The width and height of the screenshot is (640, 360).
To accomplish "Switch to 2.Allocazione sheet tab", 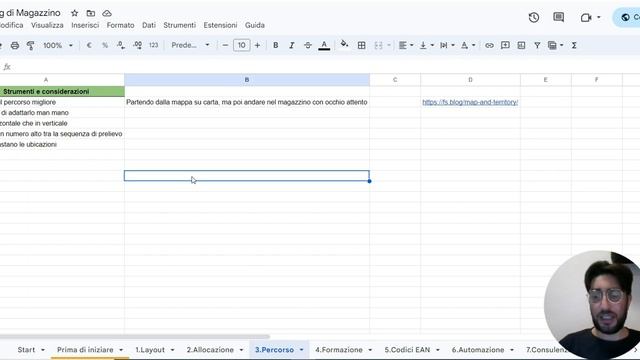I will tap(210, 350).
